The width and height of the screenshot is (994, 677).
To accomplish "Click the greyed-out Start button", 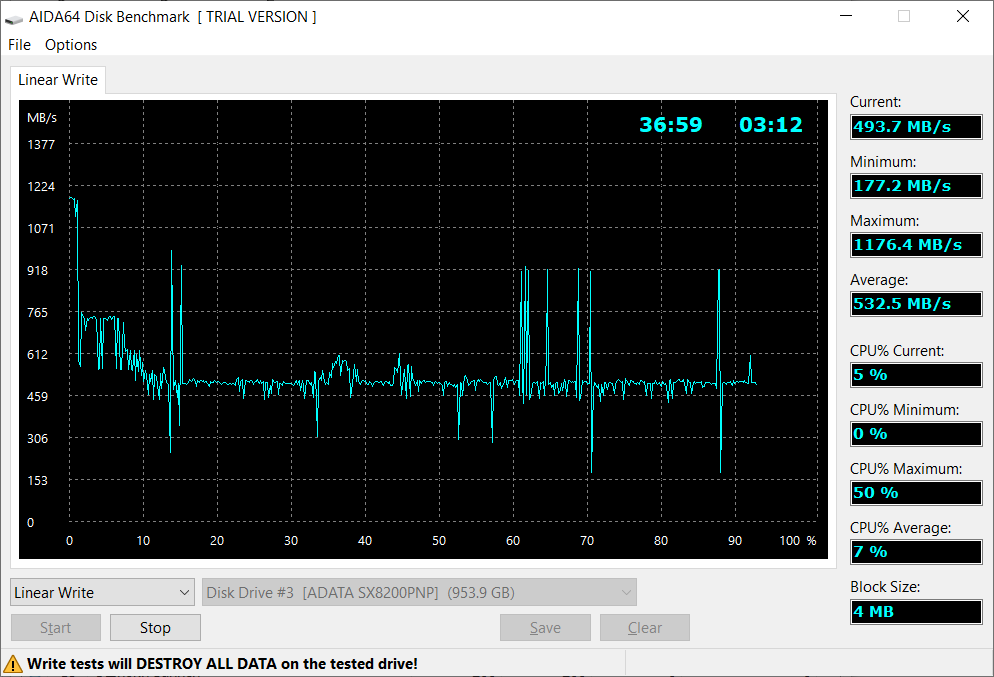I will tap(56, 628).
